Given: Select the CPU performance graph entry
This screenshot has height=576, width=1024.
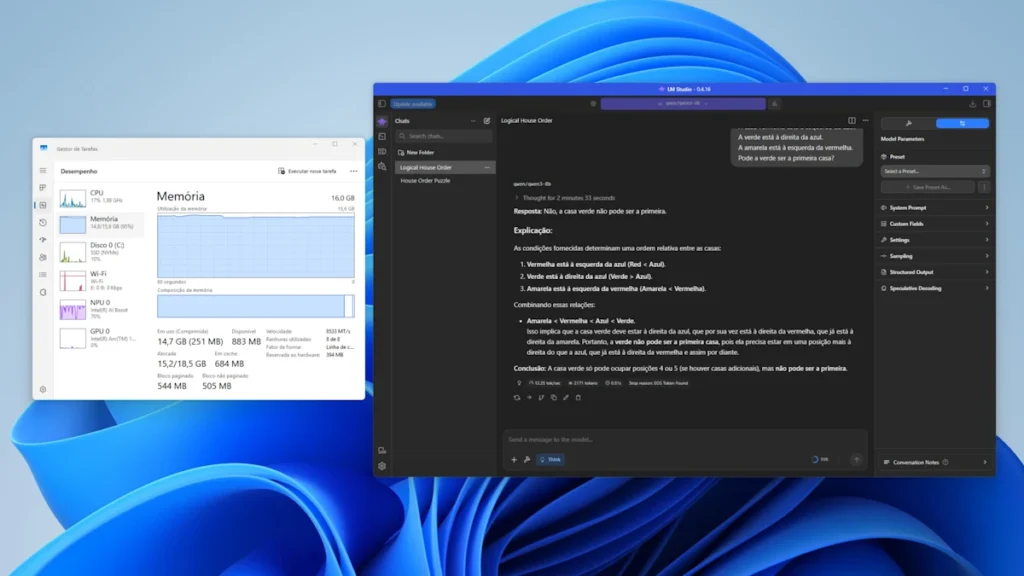Looking at the screenshot, I should pyautogui.click(x=100, y=197).
